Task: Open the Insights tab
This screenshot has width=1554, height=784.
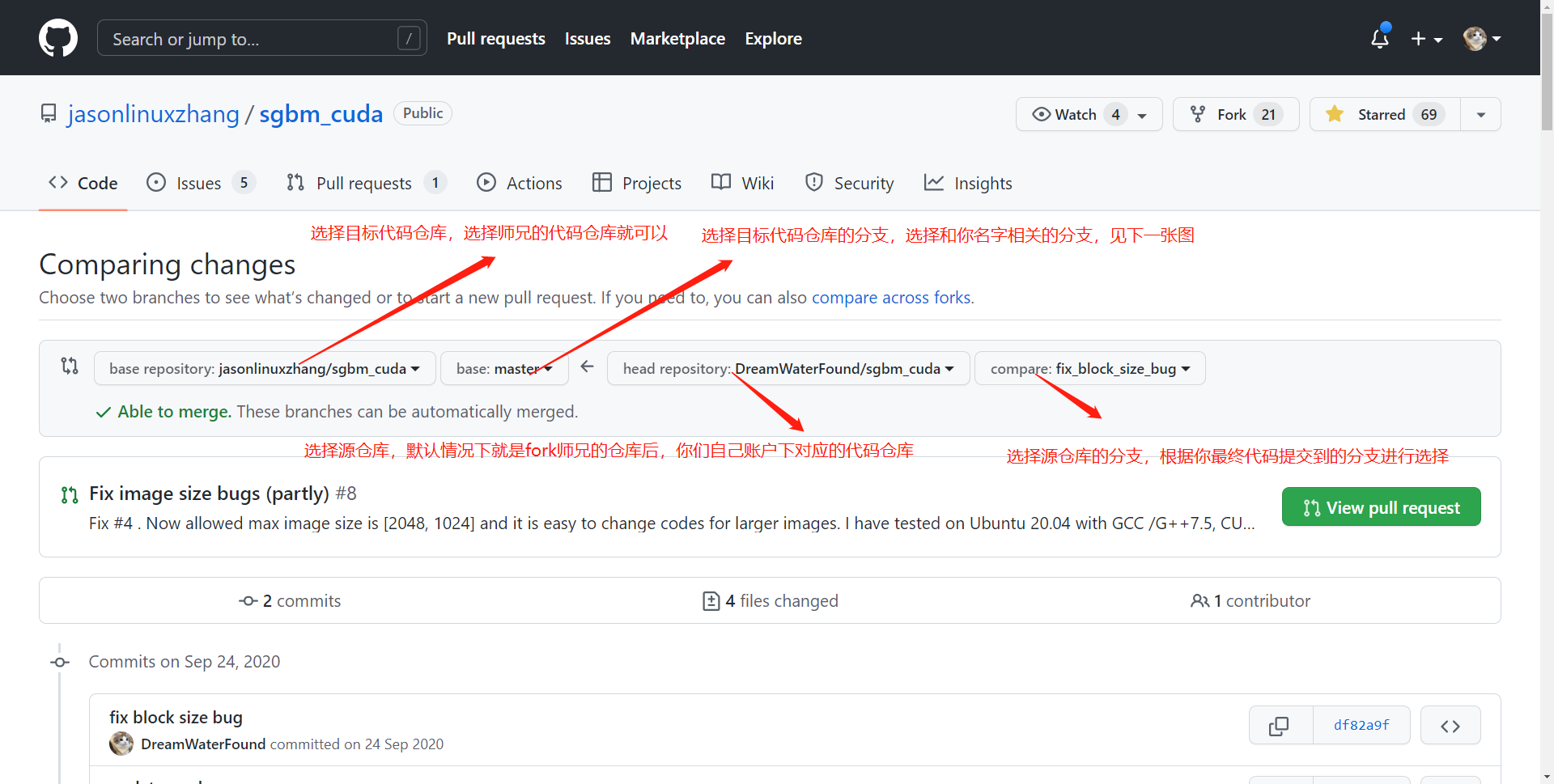Action: [x=968, y=184]
